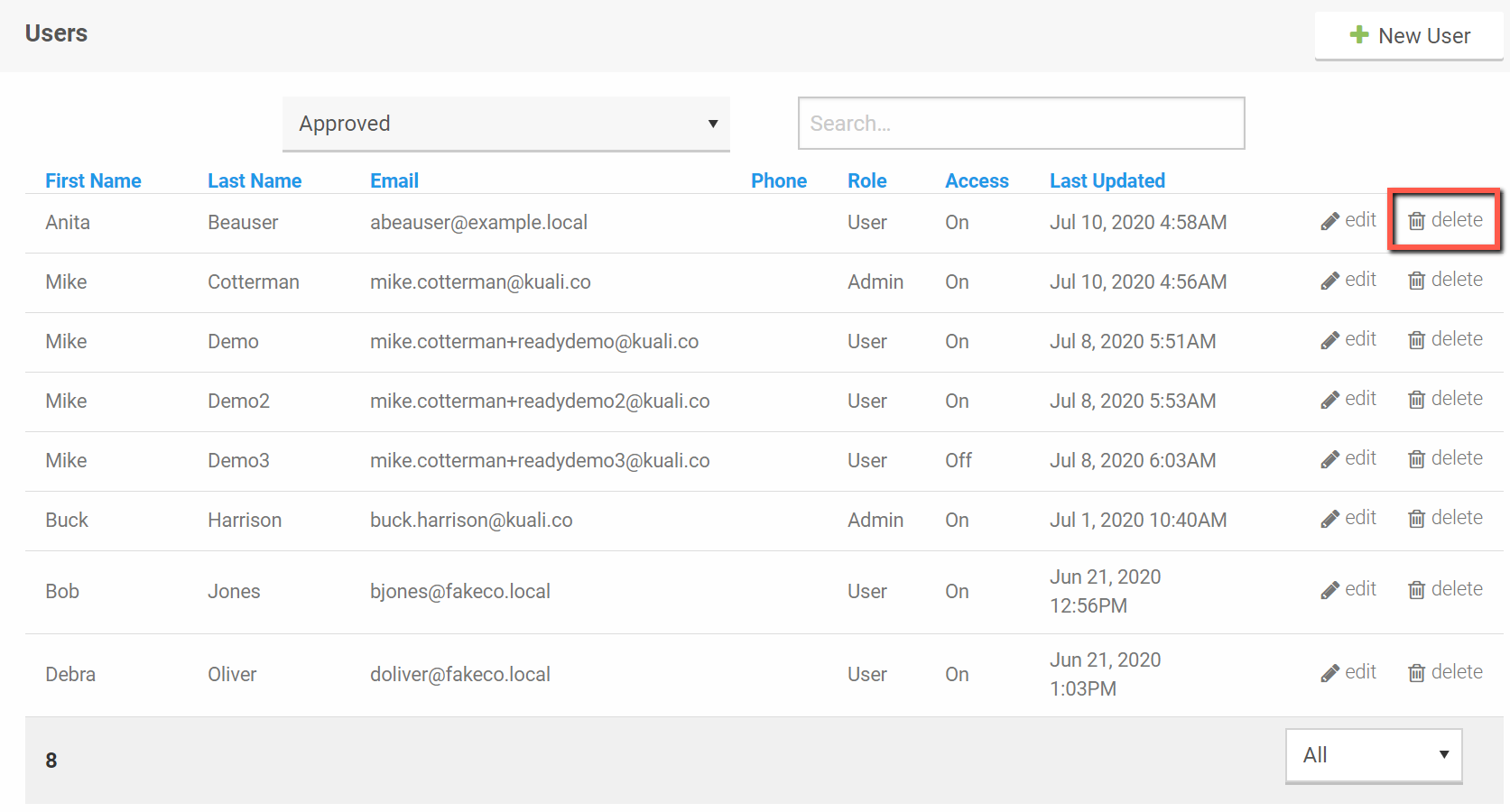This screenshot has height=812, width=1510.
Task: Click the pencil icon for Debra Oliver
Action: pos(1329,673)
